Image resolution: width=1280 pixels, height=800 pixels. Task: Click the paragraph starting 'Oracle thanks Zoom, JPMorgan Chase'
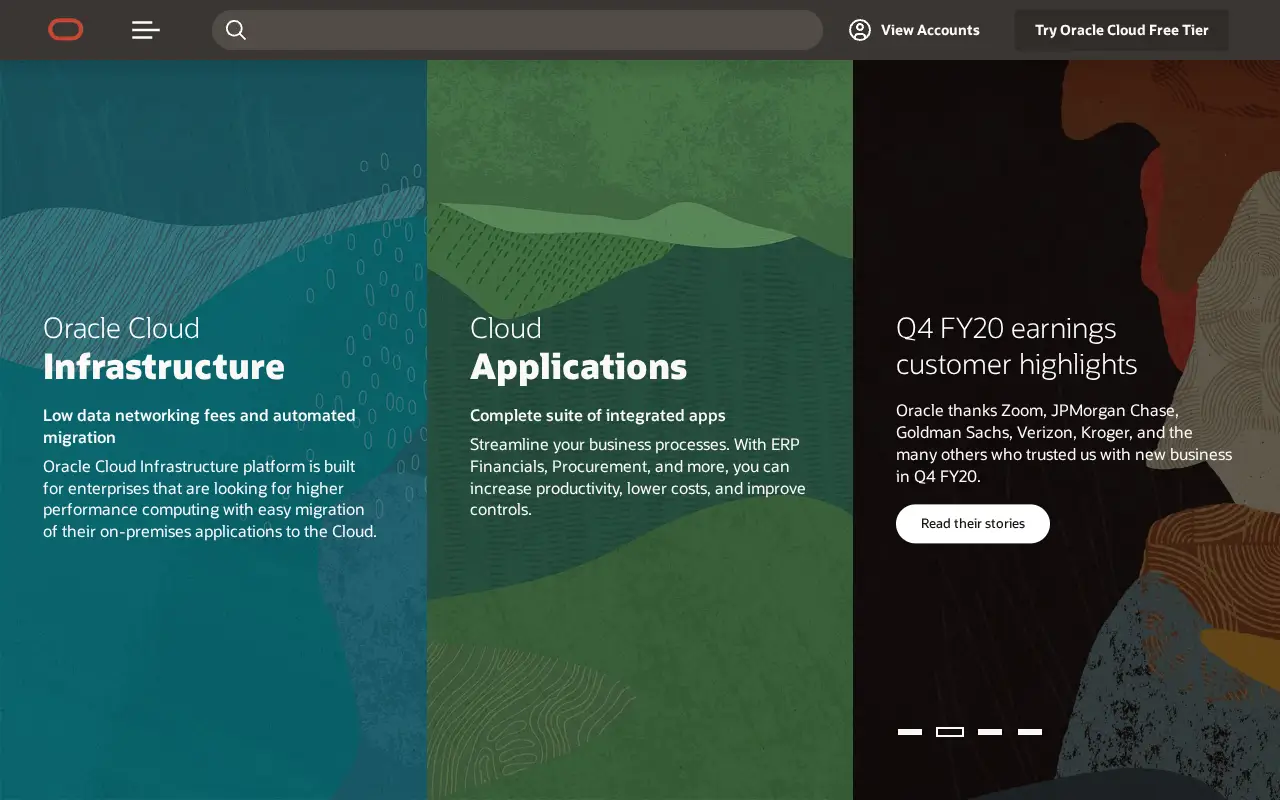coord(1064,443)
